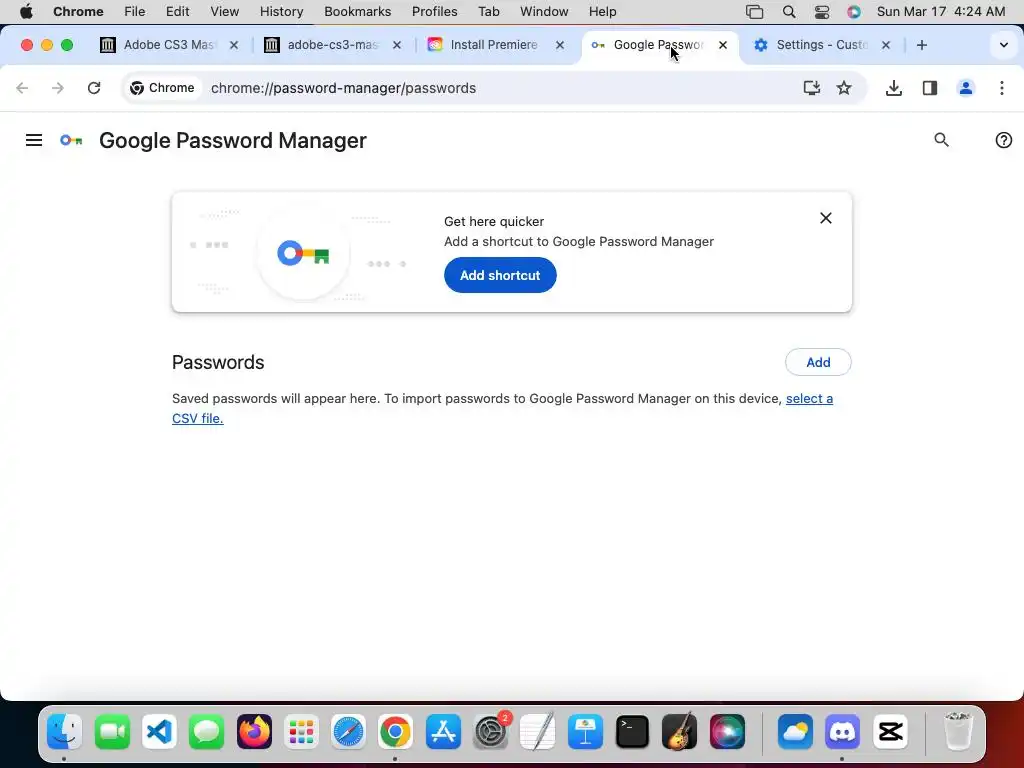Switch to the Install Premiere tab
Image resolution: width=1024 pixels, height=768 pixels.
point(493,45)
